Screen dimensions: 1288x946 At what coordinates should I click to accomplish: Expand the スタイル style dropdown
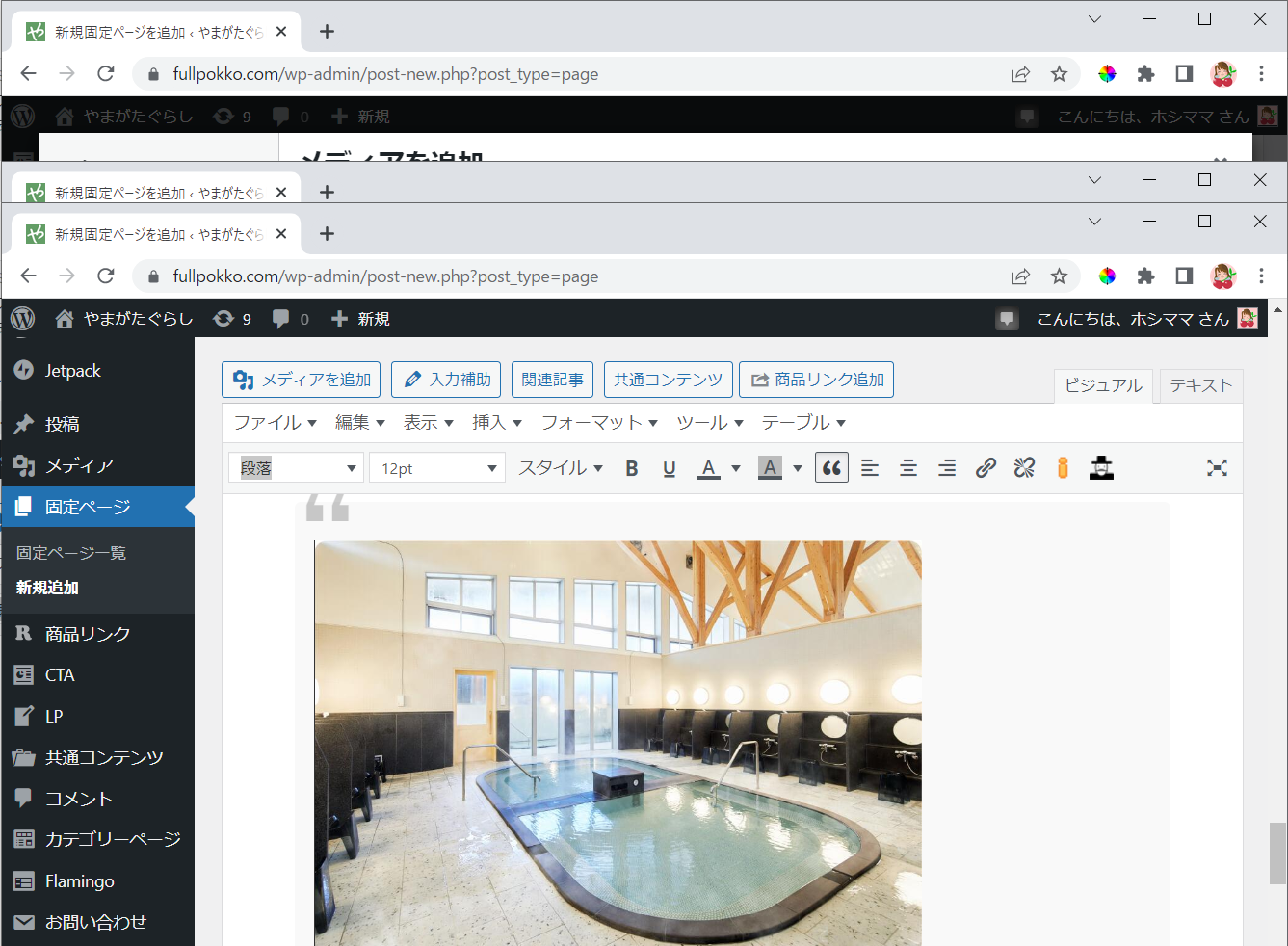[561, 468]
